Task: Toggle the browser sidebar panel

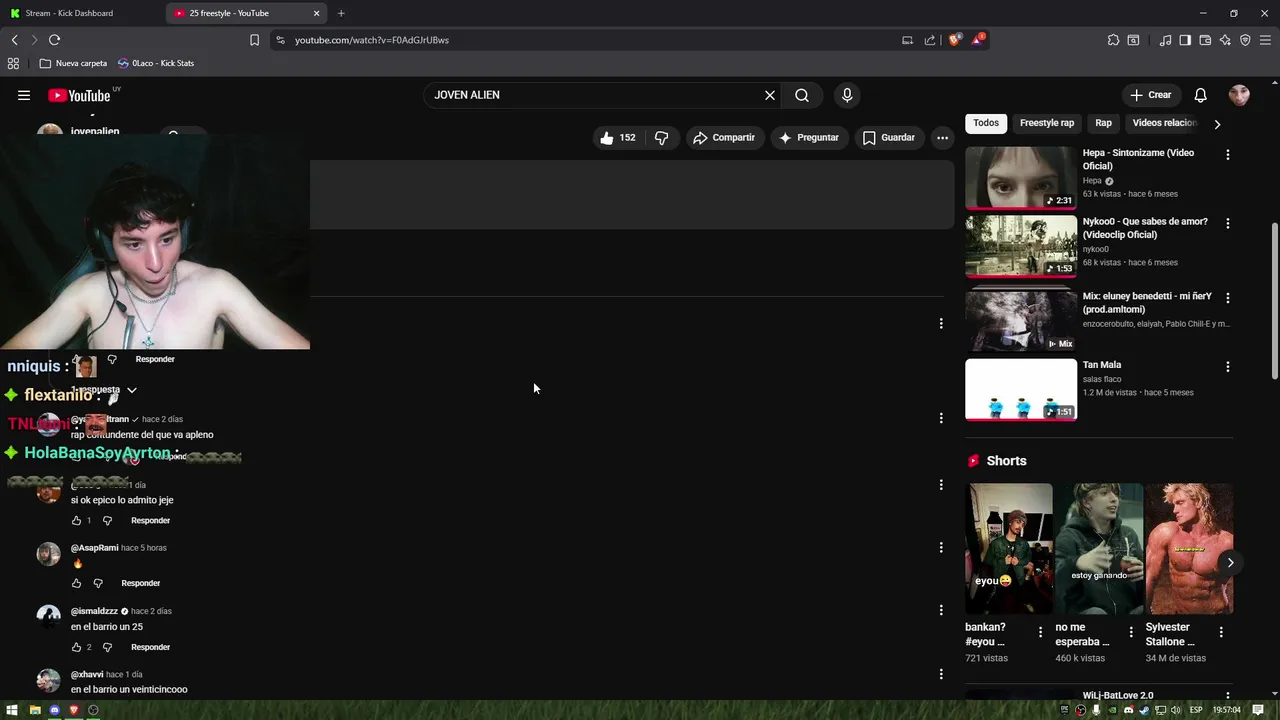Action: [1185, 40]
